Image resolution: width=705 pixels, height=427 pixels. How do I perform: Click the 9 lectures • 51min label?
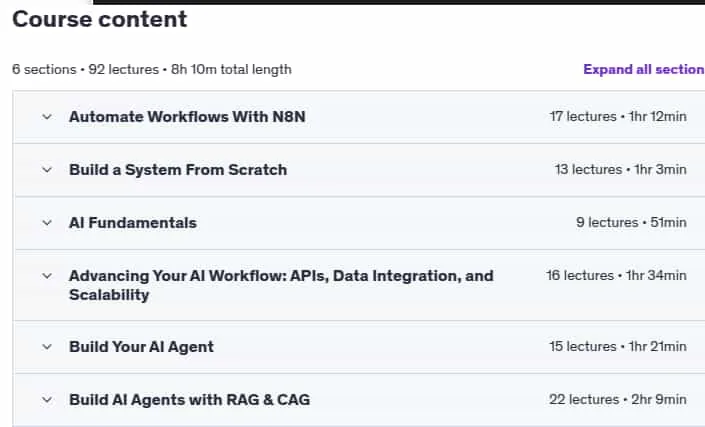(x=631, y=222)
